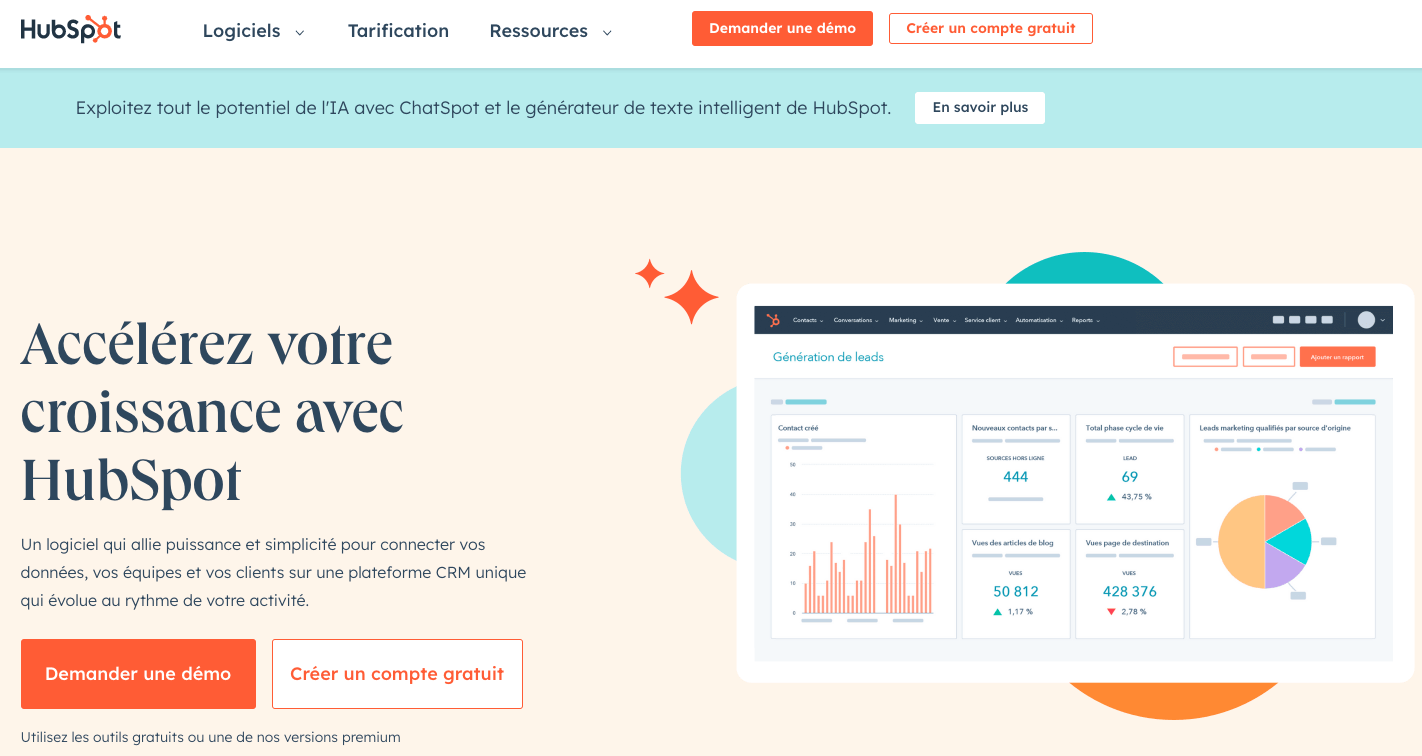Click text Utilisez les outils gratuits

pos(210,737)
